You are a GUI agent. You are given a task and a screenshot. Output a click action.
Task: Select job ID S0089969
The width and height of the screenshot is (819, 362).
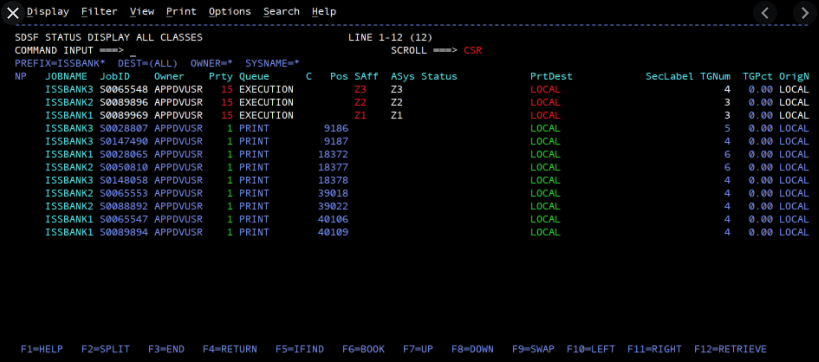click(x=124, y=115)
